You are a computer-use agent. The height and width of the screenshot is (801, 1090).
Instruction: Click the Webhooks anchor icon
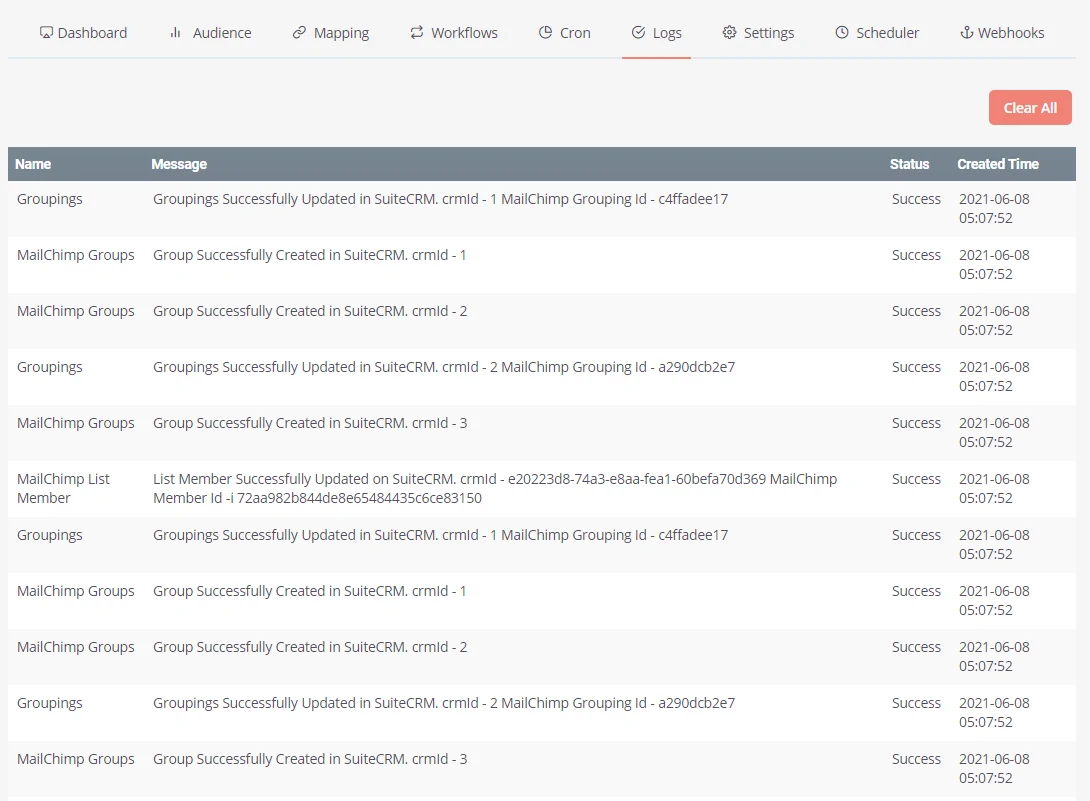966,33
